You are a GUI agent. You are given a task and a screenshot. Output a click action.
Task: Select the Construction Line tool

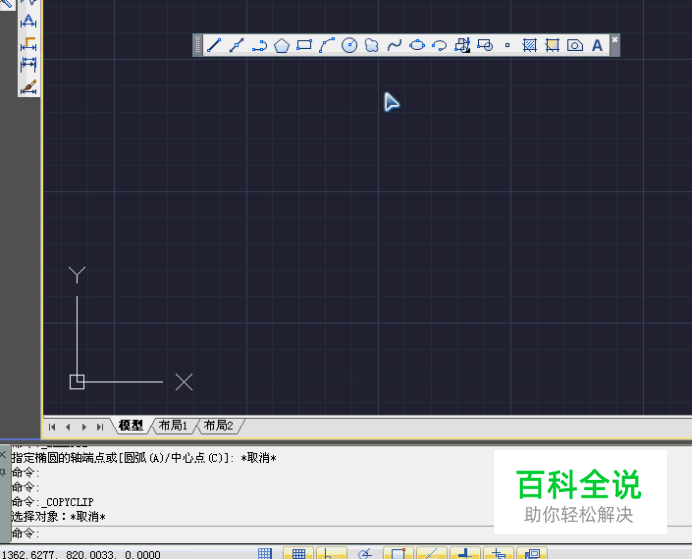[x=237, y=45]
